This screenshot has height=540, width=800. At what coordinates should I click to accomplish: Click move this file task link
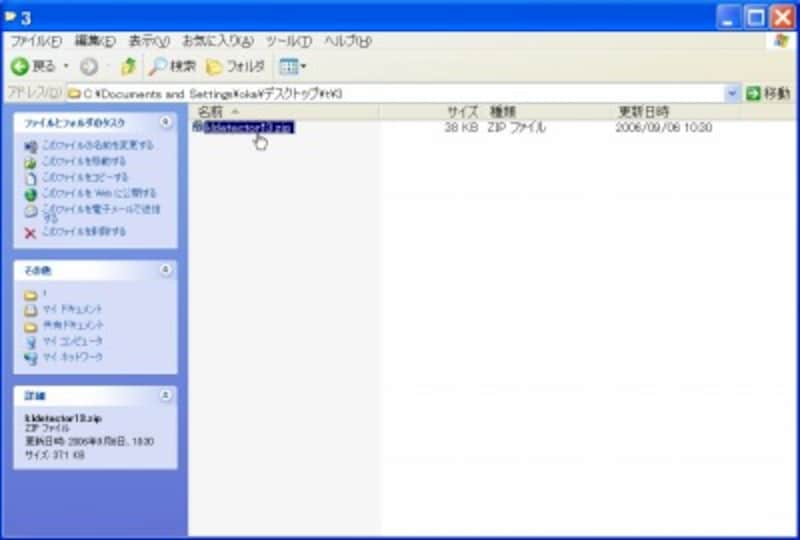click(84, 161)
